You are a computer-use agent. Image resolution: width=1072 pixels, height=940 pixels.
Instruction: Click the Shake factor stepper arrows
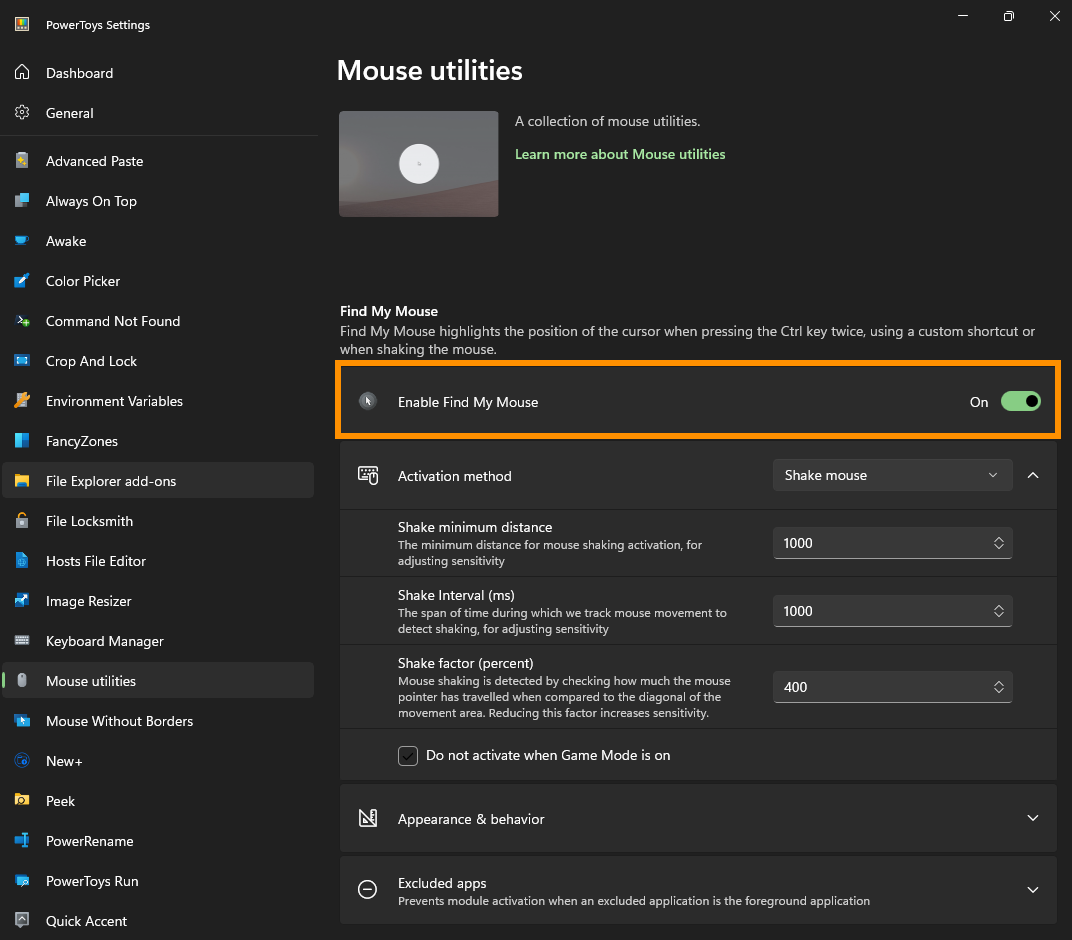[998, 687]
